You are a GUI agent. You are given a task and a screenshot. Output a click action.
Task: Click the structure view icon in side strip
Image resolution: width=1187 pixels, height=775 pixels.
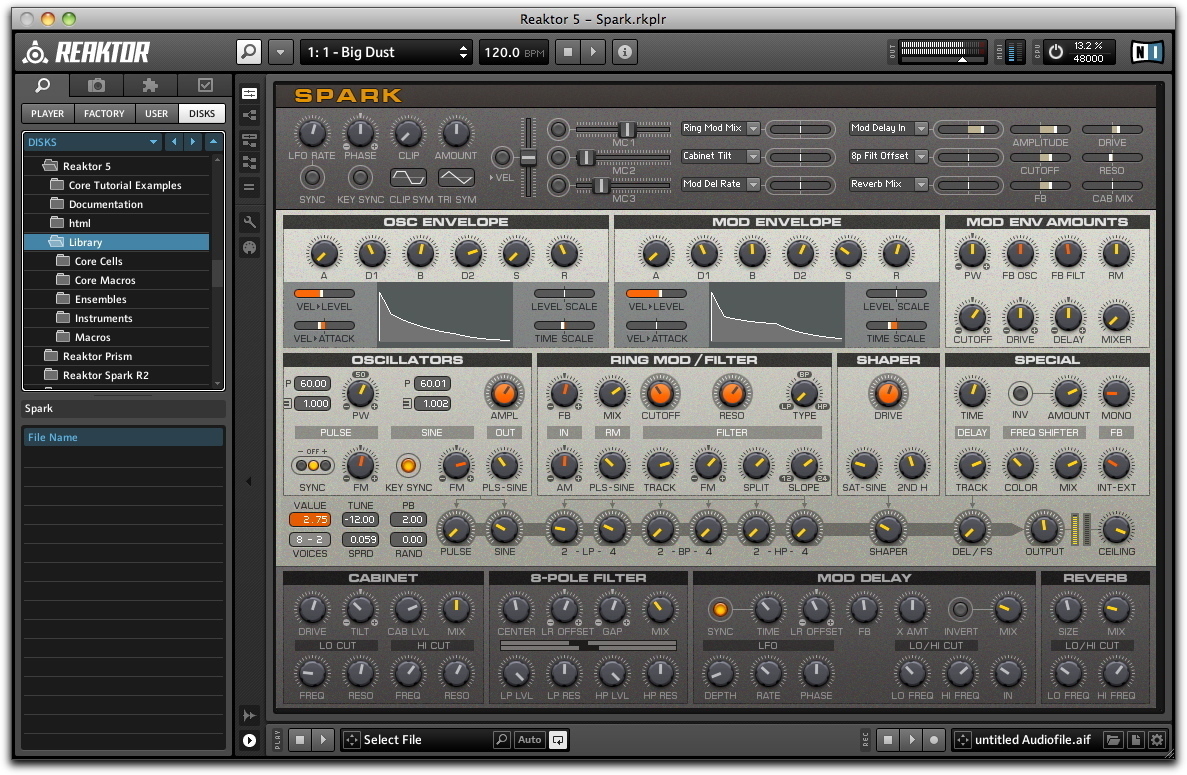pyautogui.click(x=249, y=116)
